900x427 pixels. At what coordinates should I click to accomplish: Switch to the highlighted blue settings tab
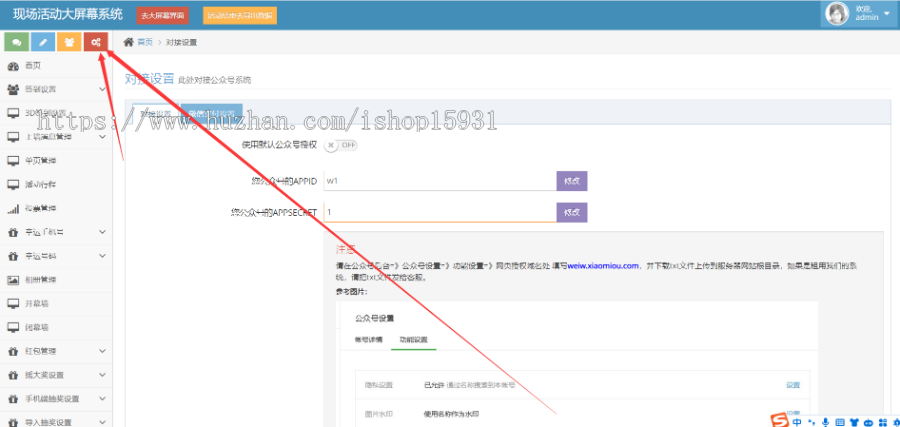click(x=215, y=113)
